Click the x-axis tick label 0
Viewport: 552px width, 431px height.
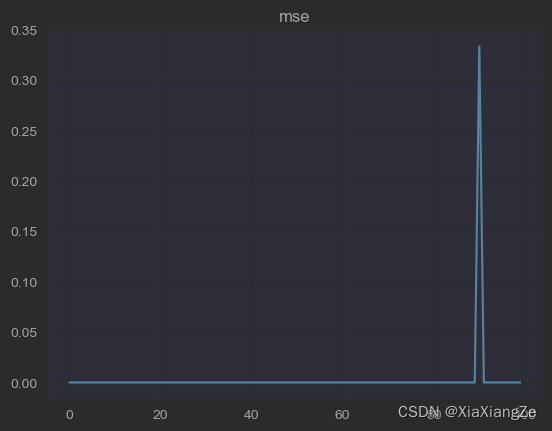coord(70,415)
